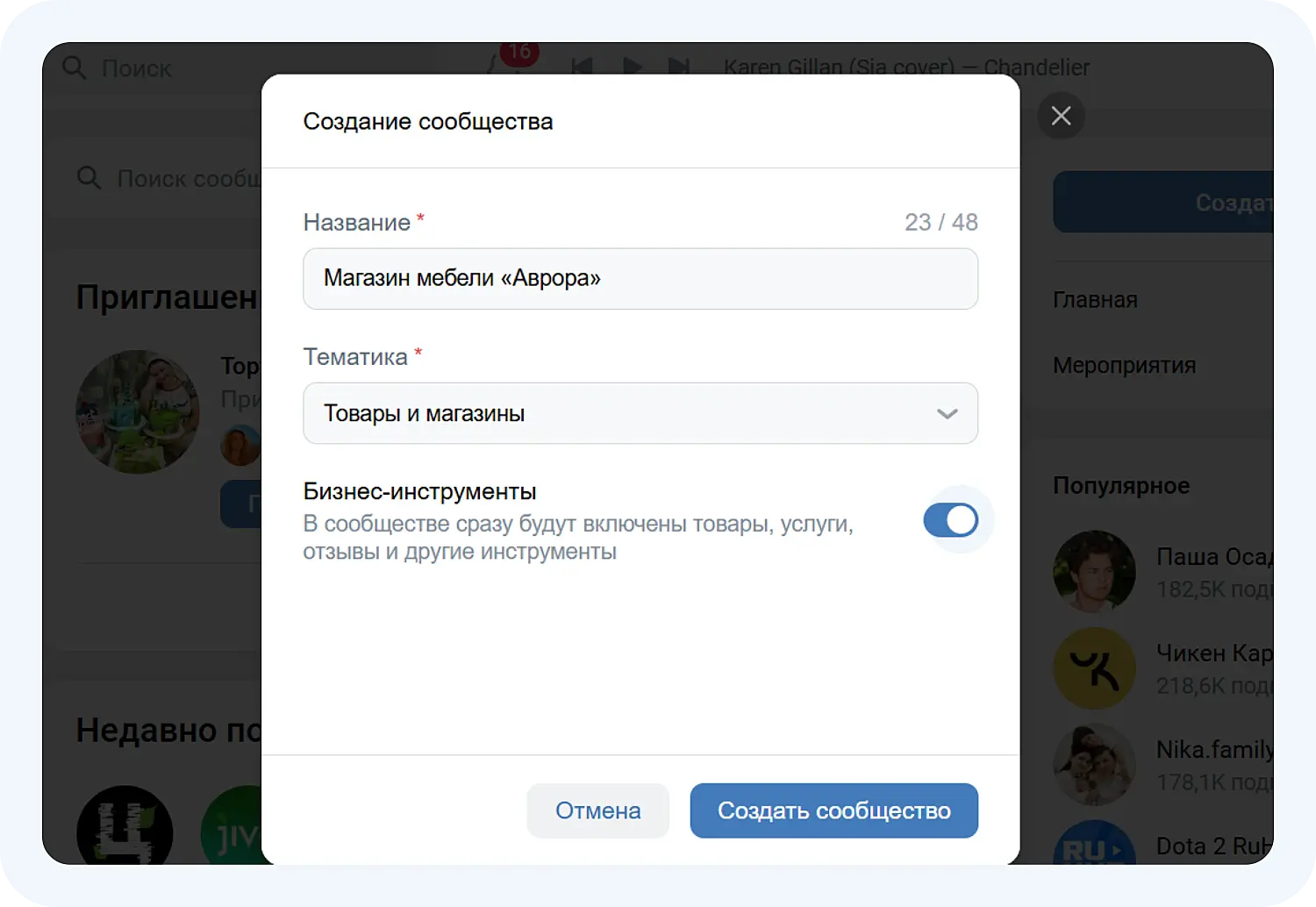Click the previous track icon
Viewport: 1316px width, 907px height.
click(x=582, y=67)
